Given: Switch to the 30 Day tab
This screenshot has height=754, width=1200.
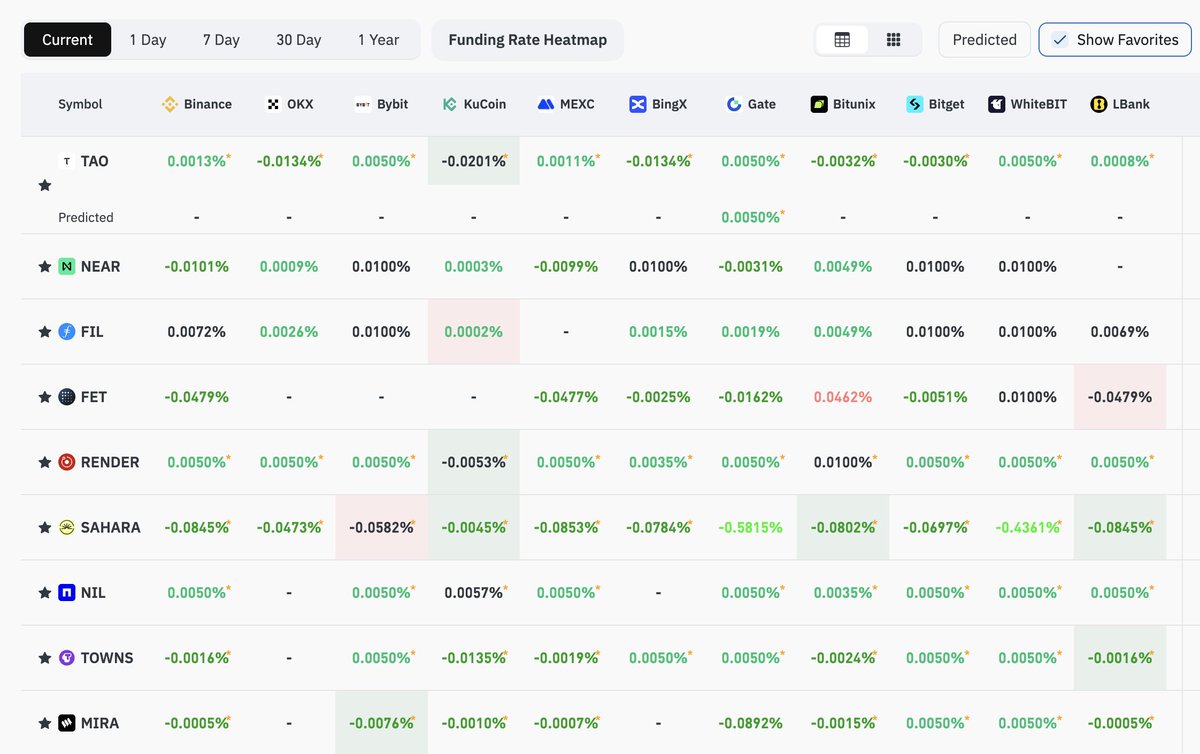Looking at the screenshot, I should pos(298,40).
